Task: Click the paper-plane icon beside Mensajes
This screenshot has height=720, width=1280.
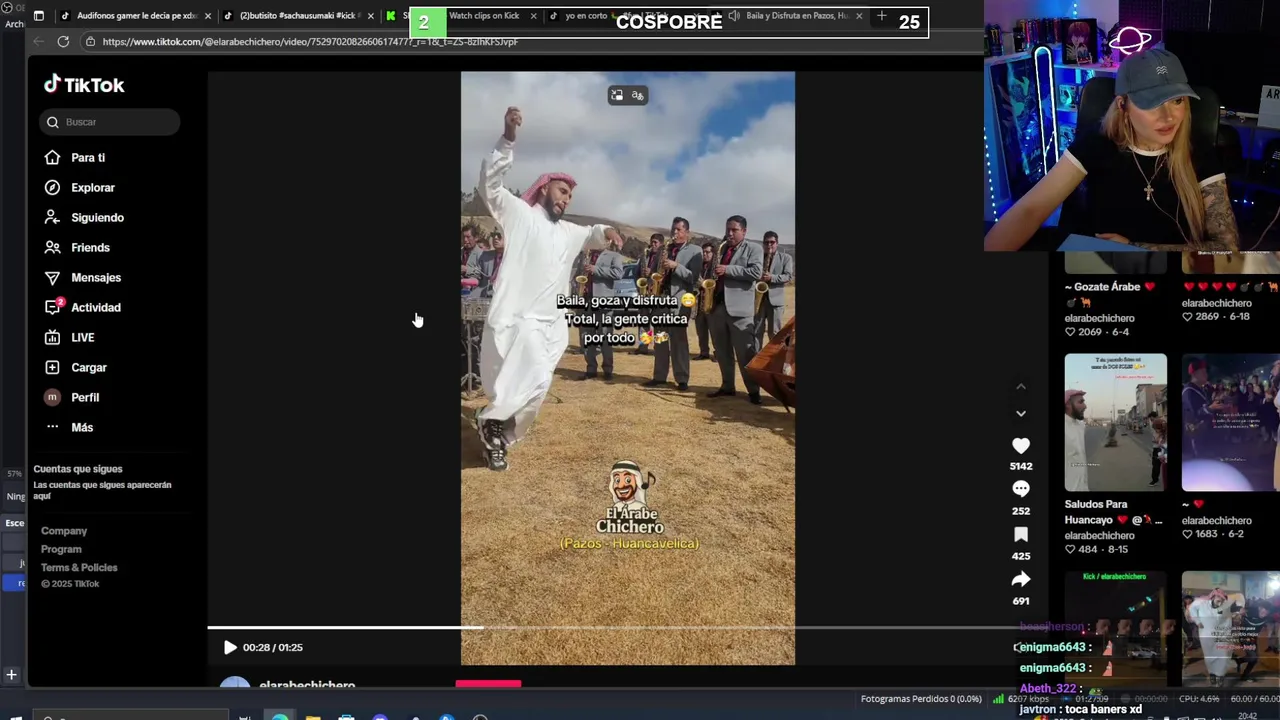Action: [52, 278]
